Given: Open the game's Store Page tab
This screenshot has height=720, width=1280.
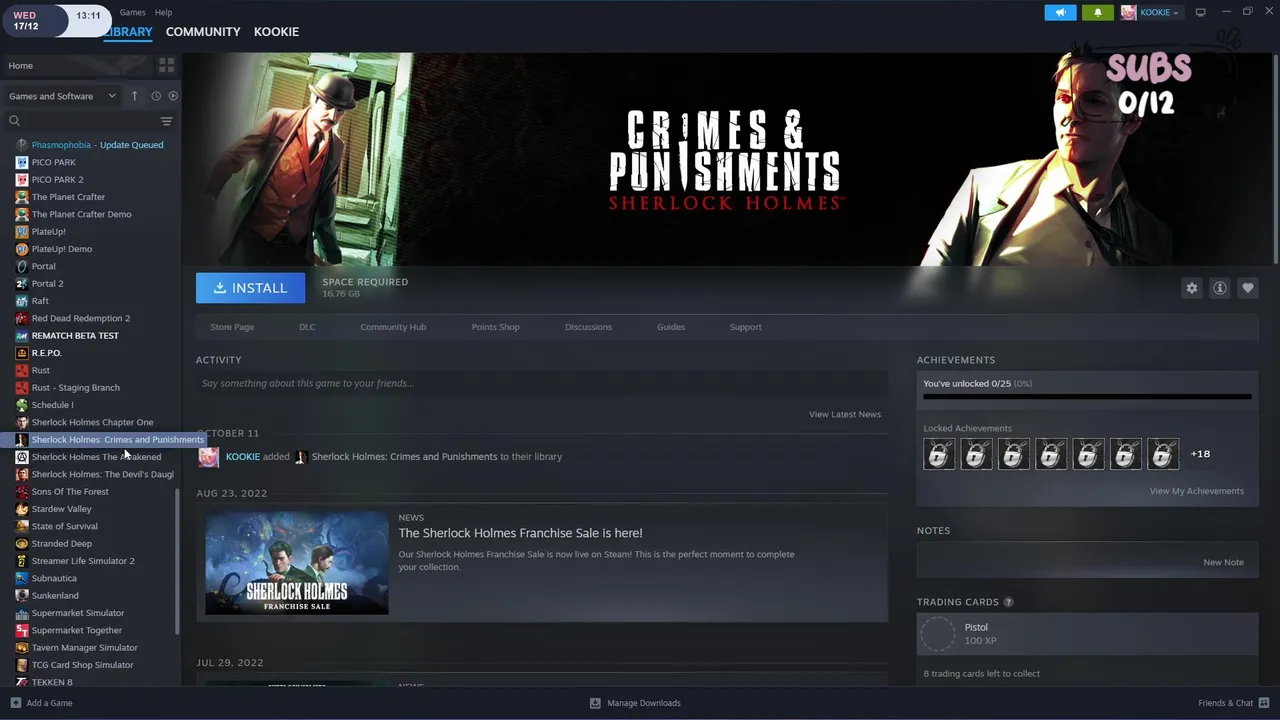Looking at the screenshot, I should [x=232, y=327].
